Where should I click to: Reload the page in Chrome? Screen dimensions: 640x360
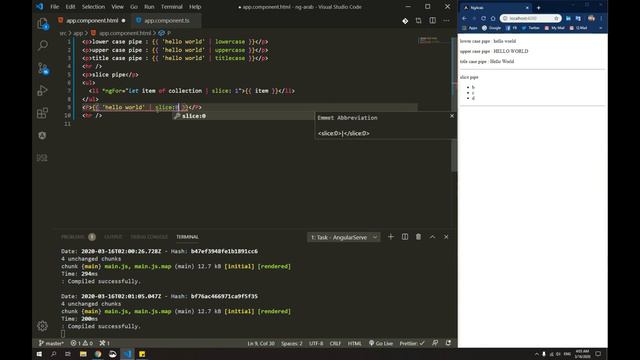(x=483, y=18)
